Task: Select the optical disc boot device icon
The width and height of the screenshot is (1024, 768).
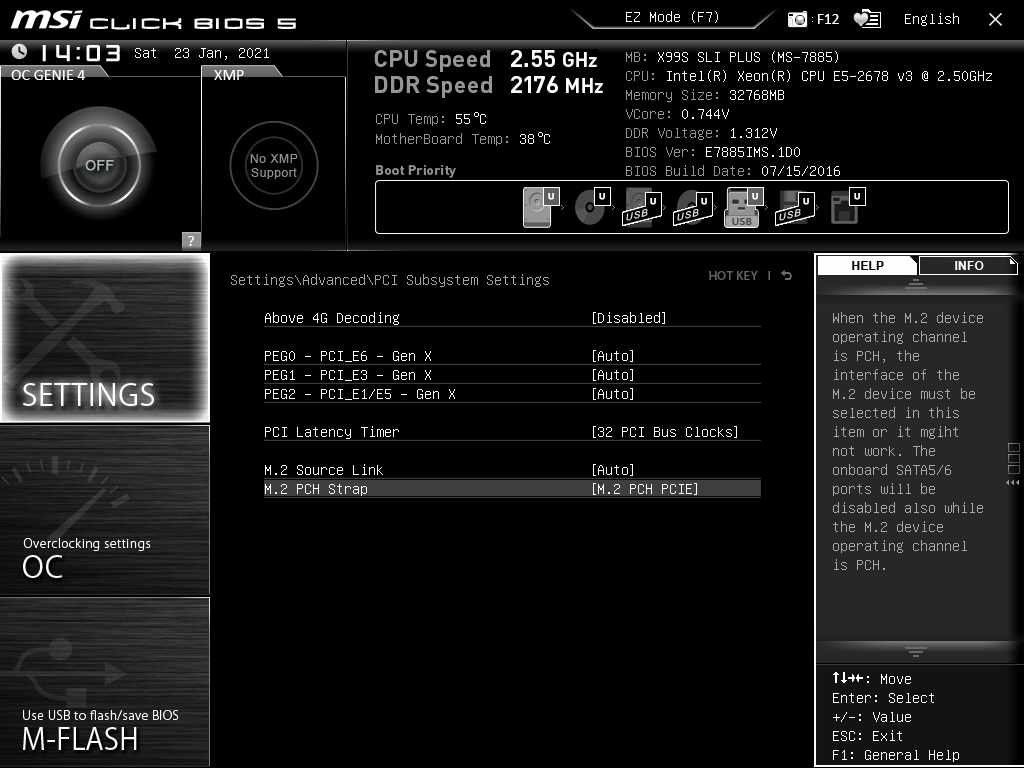Action: (590, 208)
